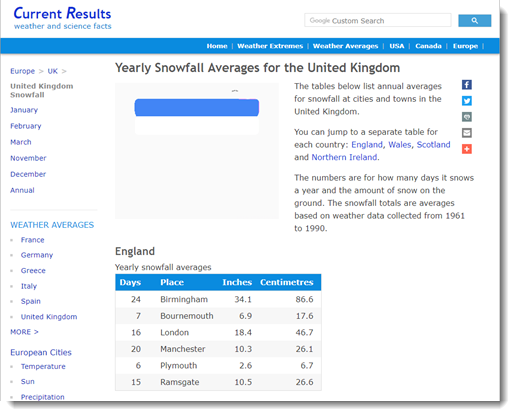Image resolution: width=515 pixels, height=416 pixels.
Task: Open Europe in the navigation bar
Action: point(465,46)
